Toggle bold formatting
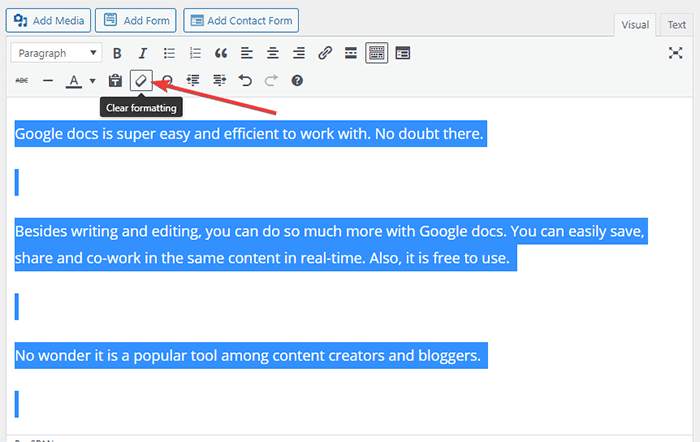The image size is (700, 442). point(118,53)
